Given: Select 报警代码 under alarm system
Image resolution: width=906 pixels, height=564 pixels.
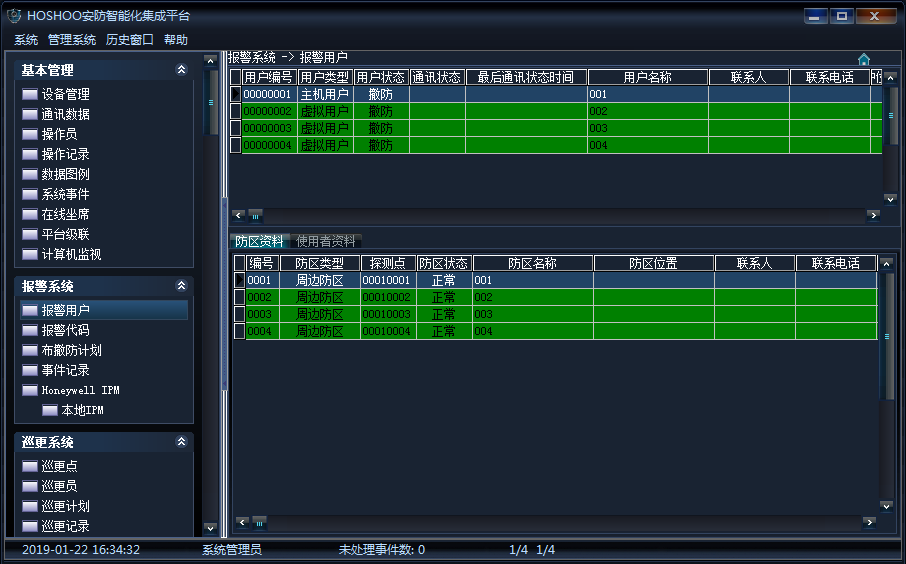Looking at the screenshot, I should point(65,330).
